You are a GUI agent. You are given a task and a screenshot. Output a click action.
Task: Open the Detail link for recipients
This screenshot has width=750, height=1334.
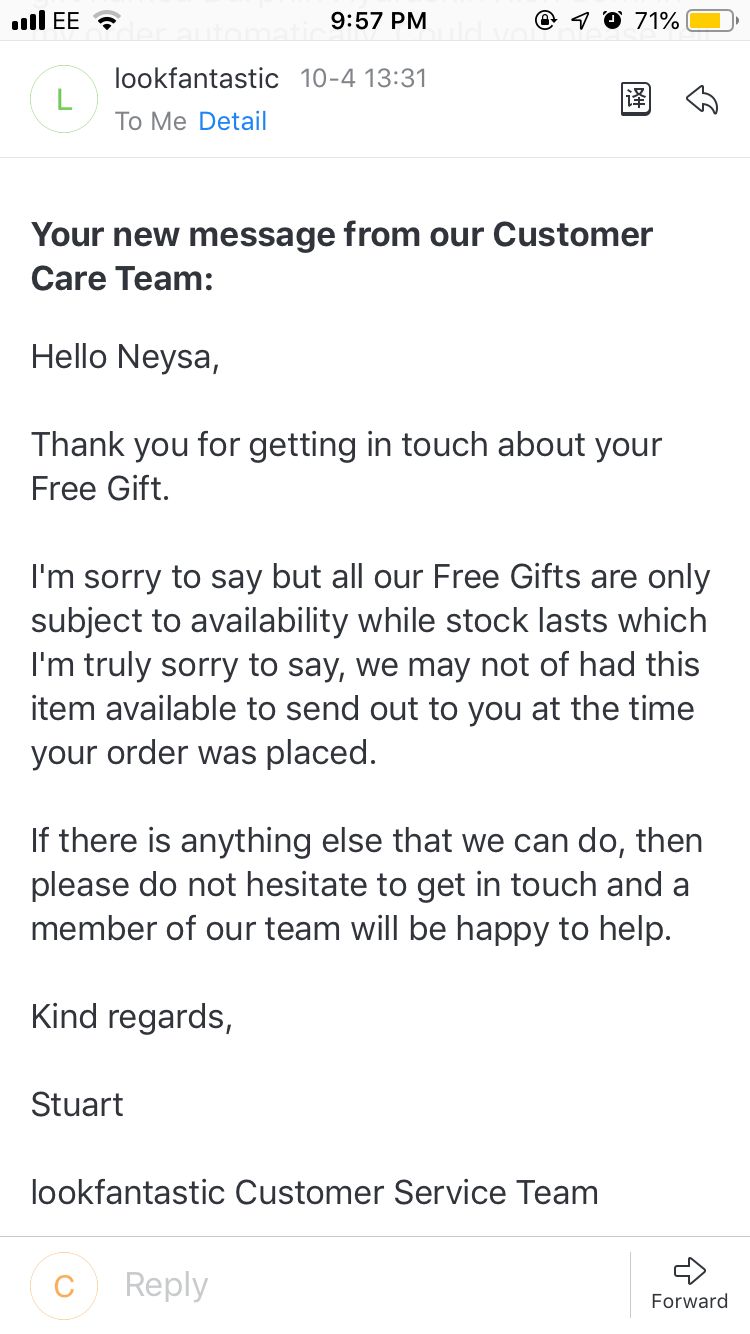(232, 121)
